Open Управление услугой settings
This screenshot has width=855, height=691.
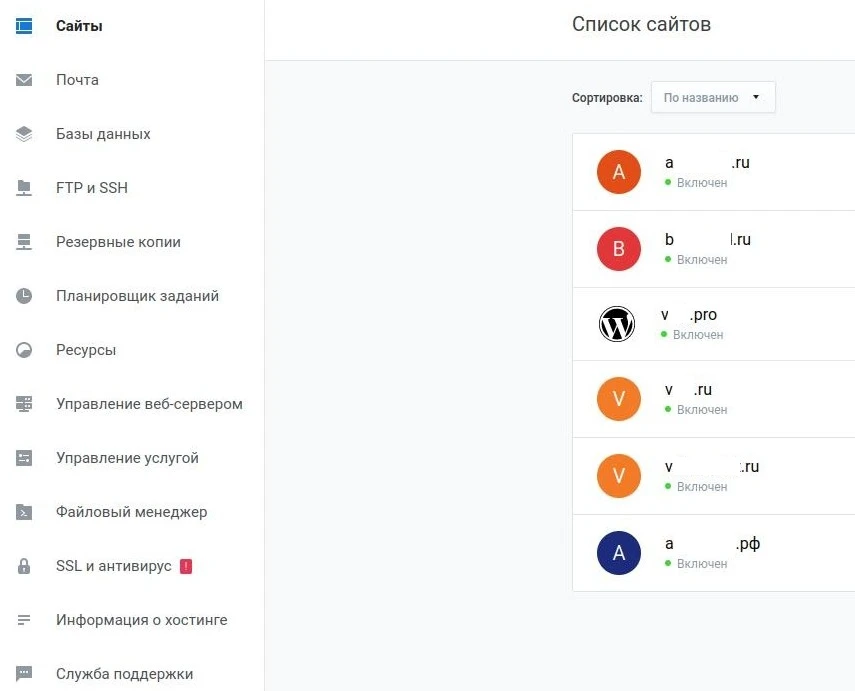tap(25, 457)
